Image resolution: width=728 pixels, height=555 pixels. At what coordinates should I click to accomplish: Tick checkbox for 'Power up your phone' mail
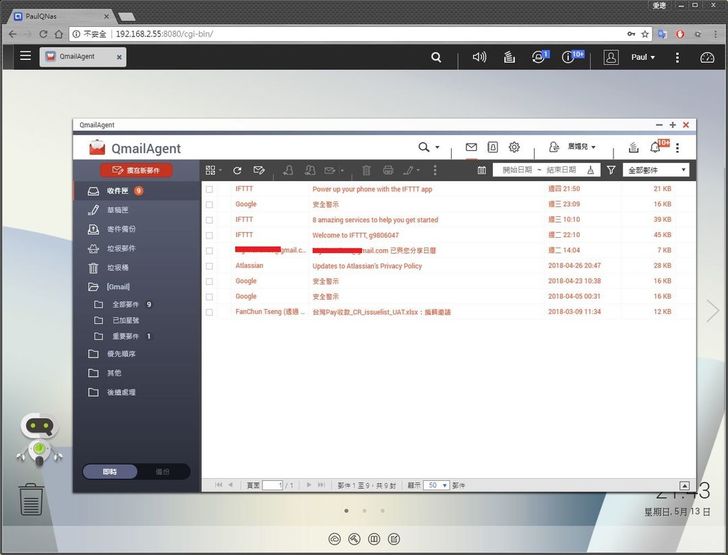(x=209, y=189)
